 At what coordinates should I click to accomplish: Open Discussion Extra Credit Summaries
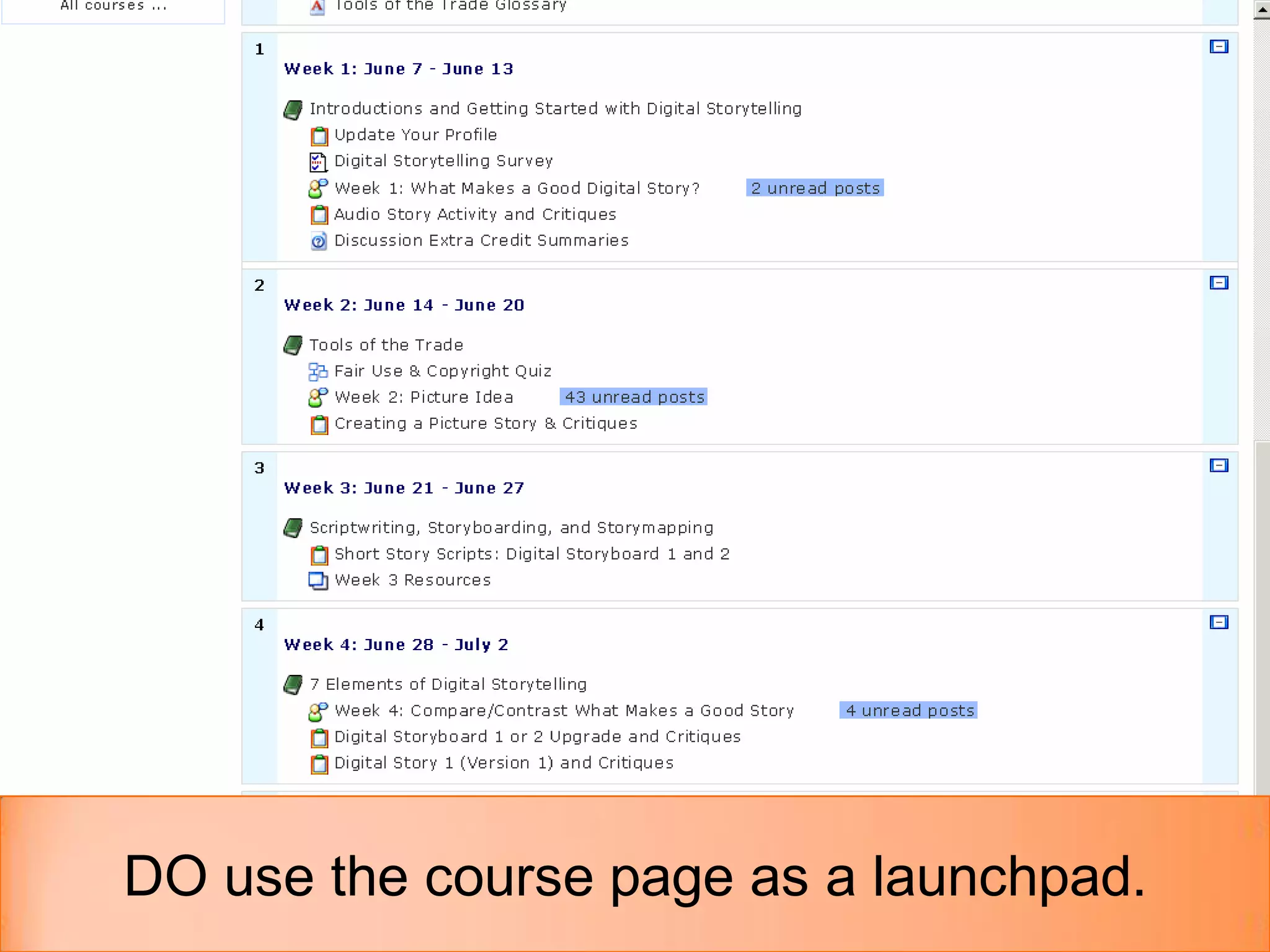click(x=481, y=240)
